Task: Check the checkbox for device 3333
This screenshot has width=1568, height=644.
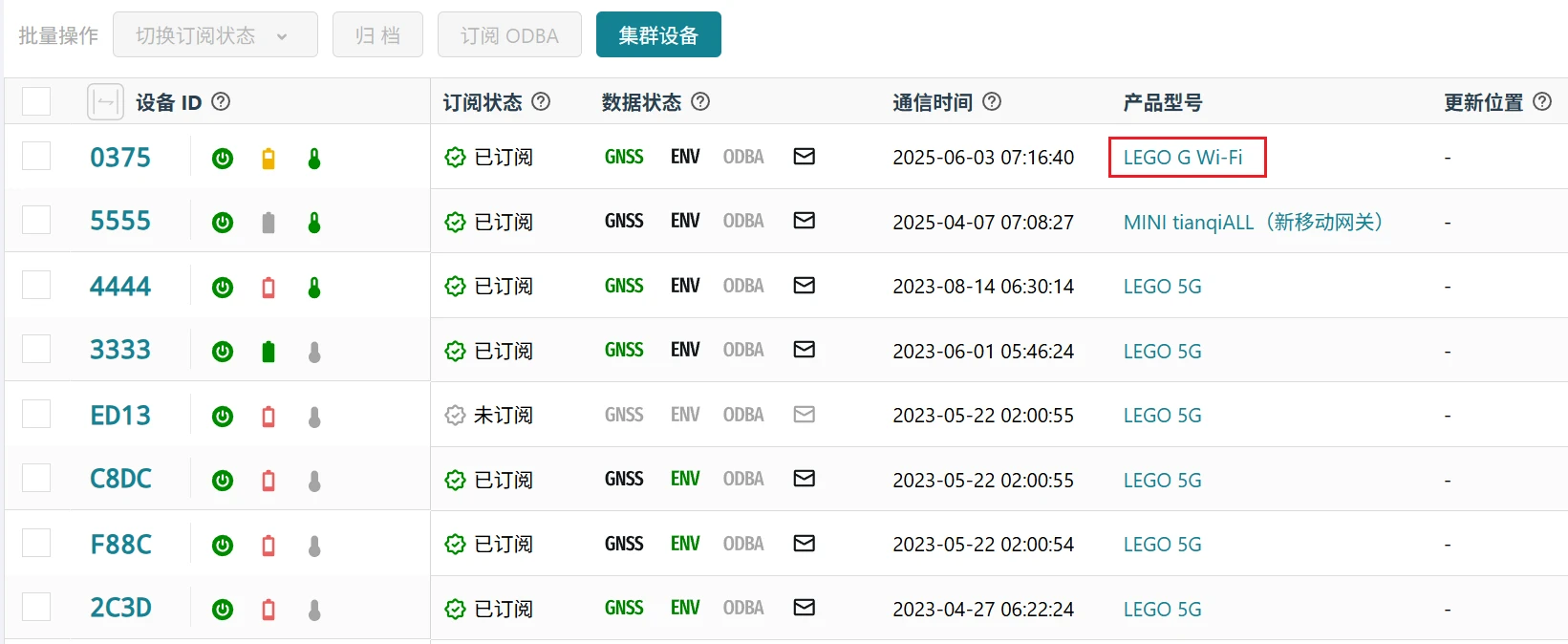Action: pos(36,350)
